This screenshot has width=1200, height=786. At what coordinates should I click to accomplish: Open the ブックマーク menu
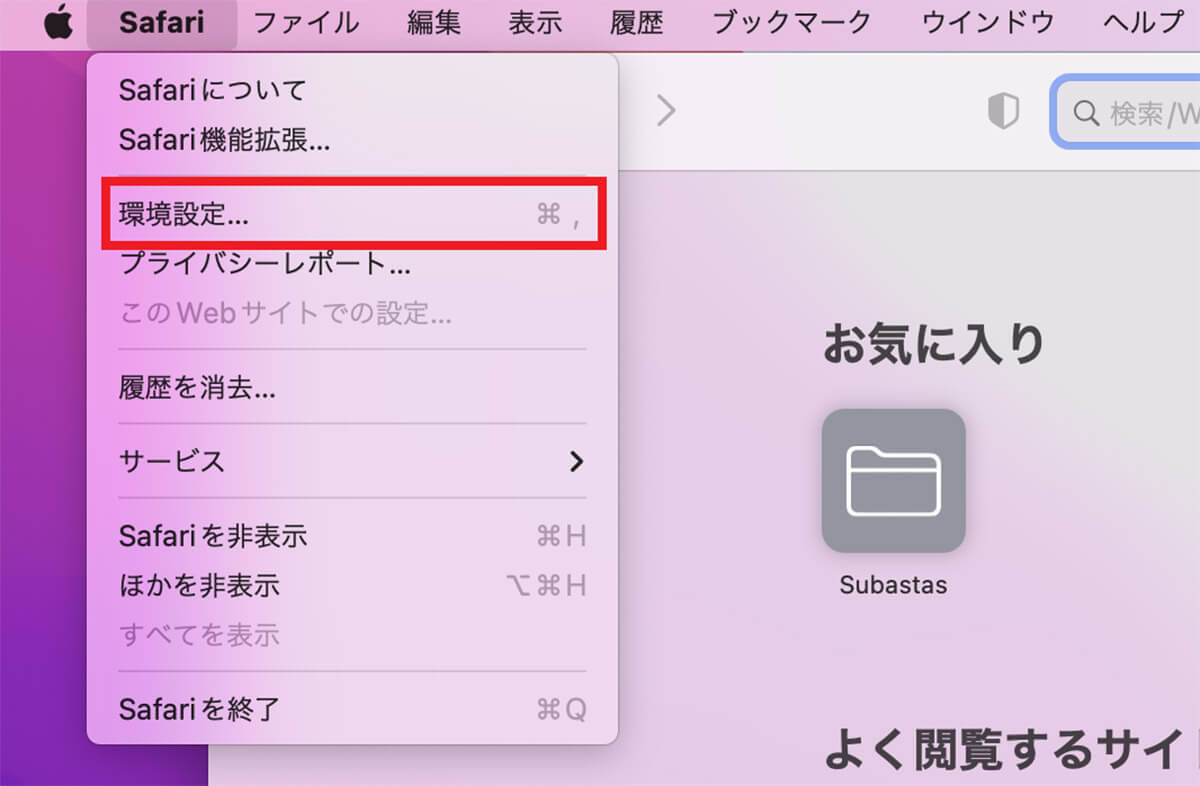[792, 22]
